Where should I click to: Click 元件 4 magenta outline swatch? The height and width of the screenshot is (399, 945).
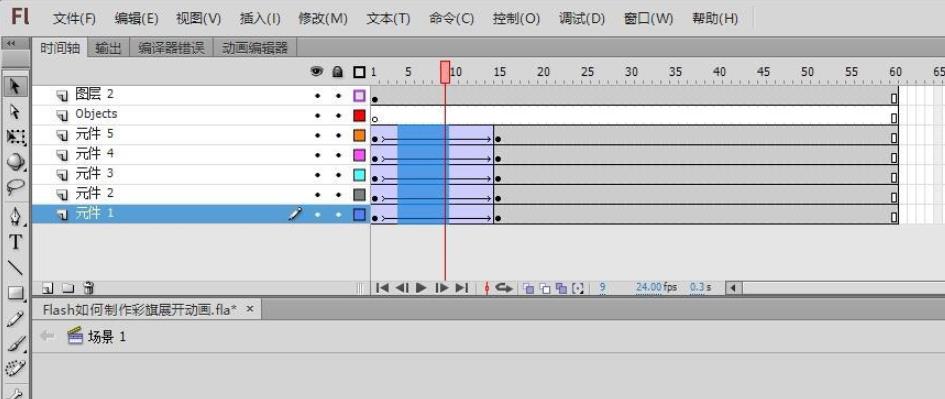pos(359,155)
